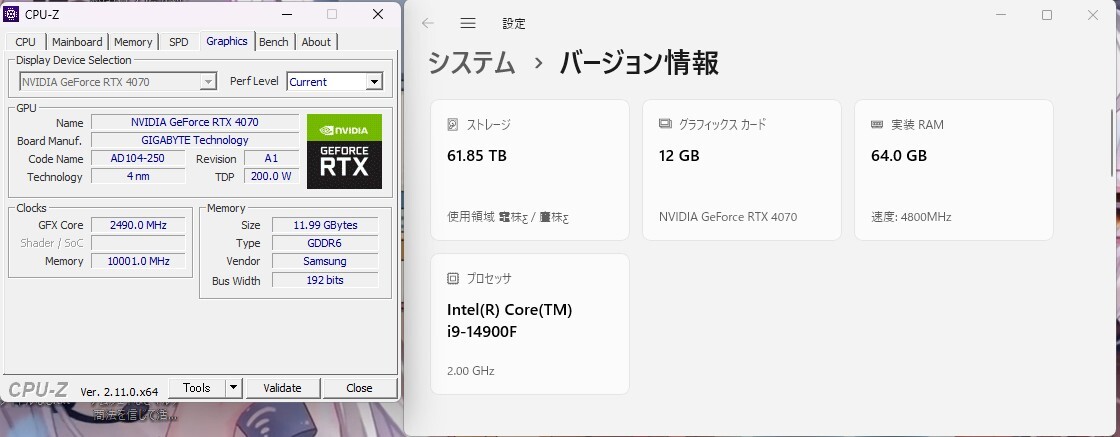Maximize the Settings window

point(1047,15)
